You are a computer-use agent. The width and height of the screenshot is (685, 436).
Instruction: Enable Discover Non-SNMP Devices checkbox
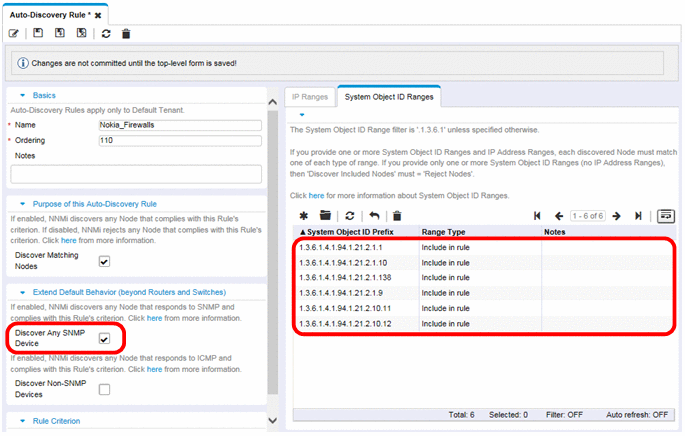tap(104, 389)
